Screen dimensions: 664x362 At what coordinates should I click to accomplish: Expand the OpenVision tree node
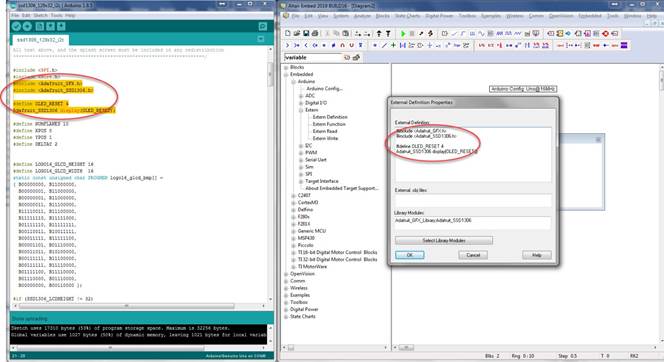coord(286,274)
